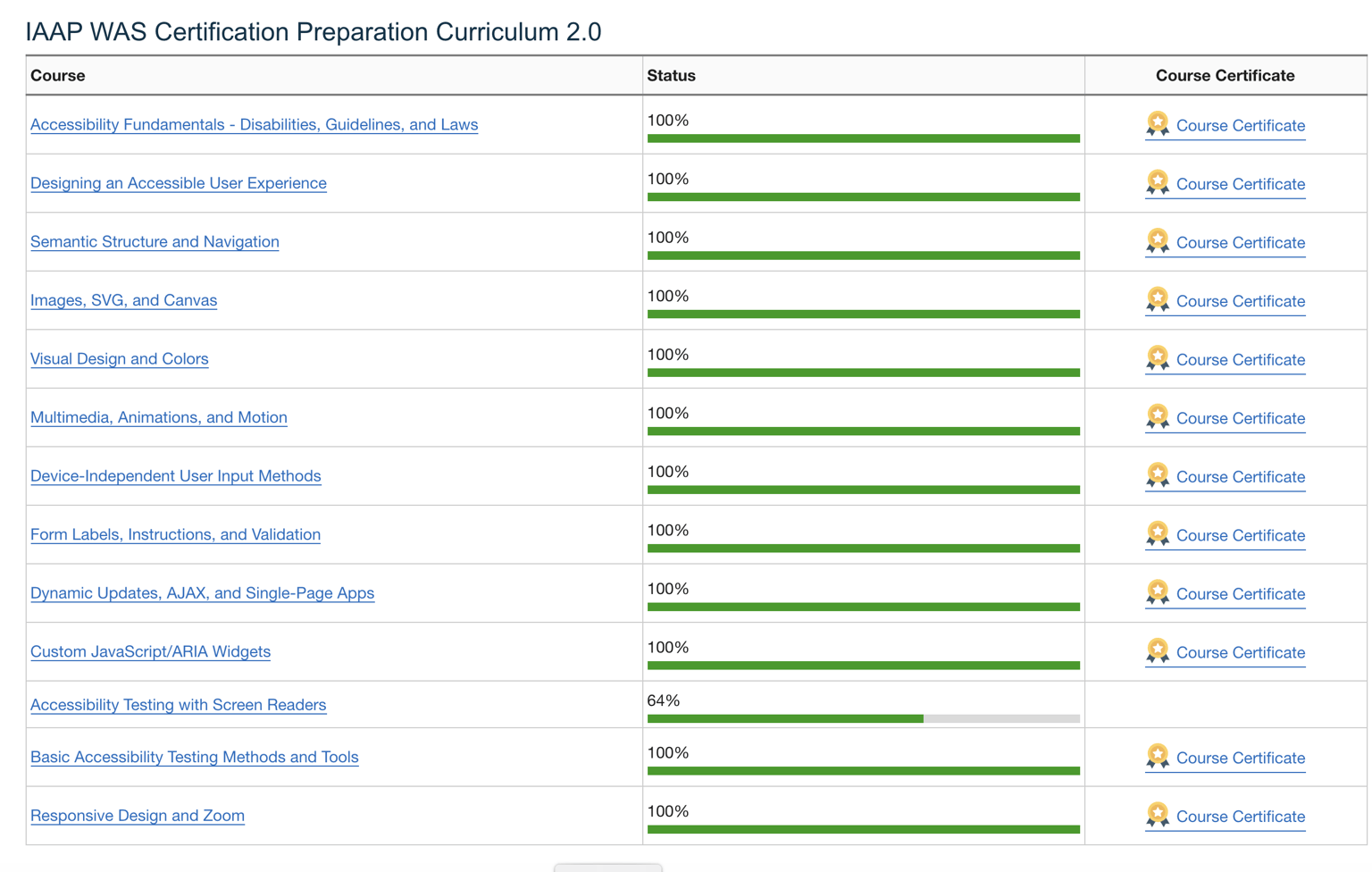Image resolution: width=1372 pixels, height=872 pixels.
Task: Click the 100% status for Custom JavaScript/ARIA Widgets
Action: (668, 647)
